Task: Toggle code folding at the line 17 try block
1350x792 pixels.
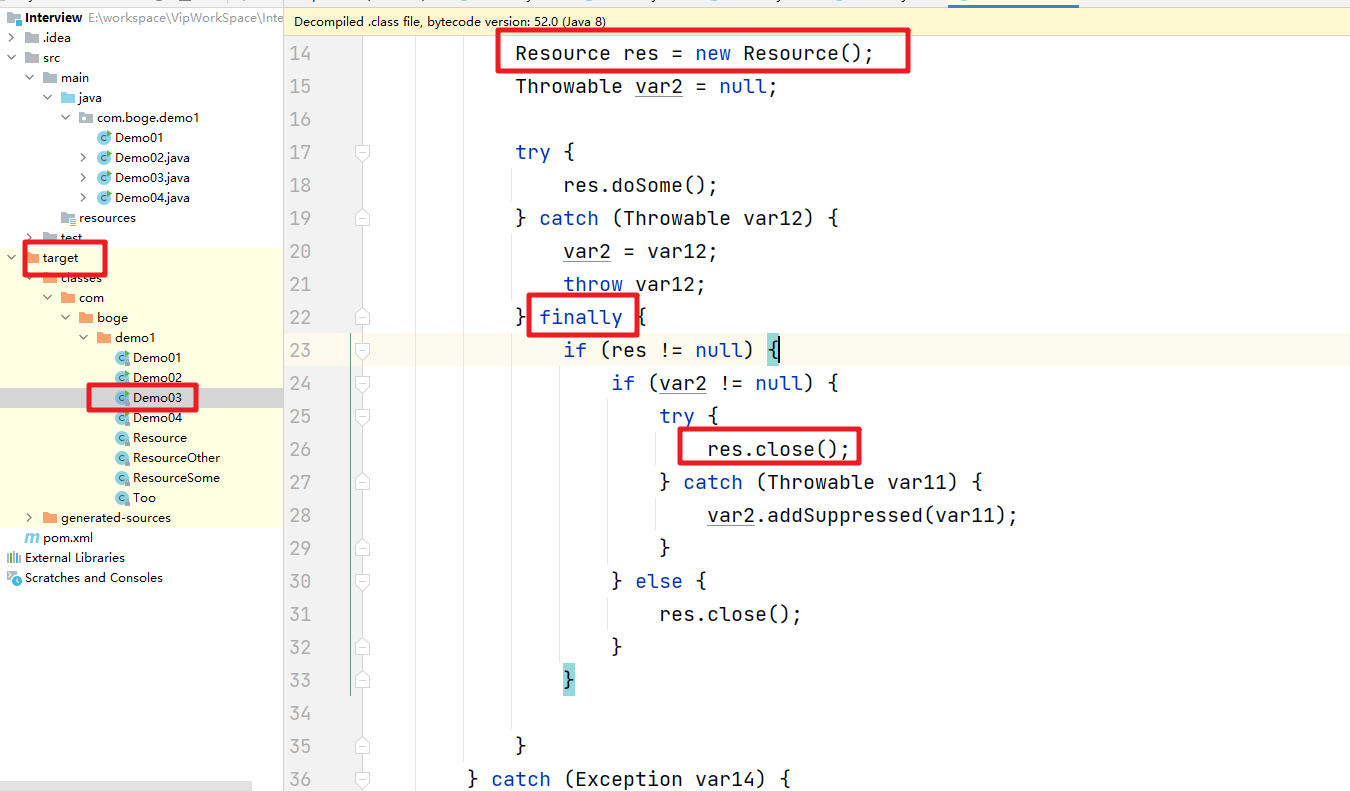Action: [x=362, y=152]
